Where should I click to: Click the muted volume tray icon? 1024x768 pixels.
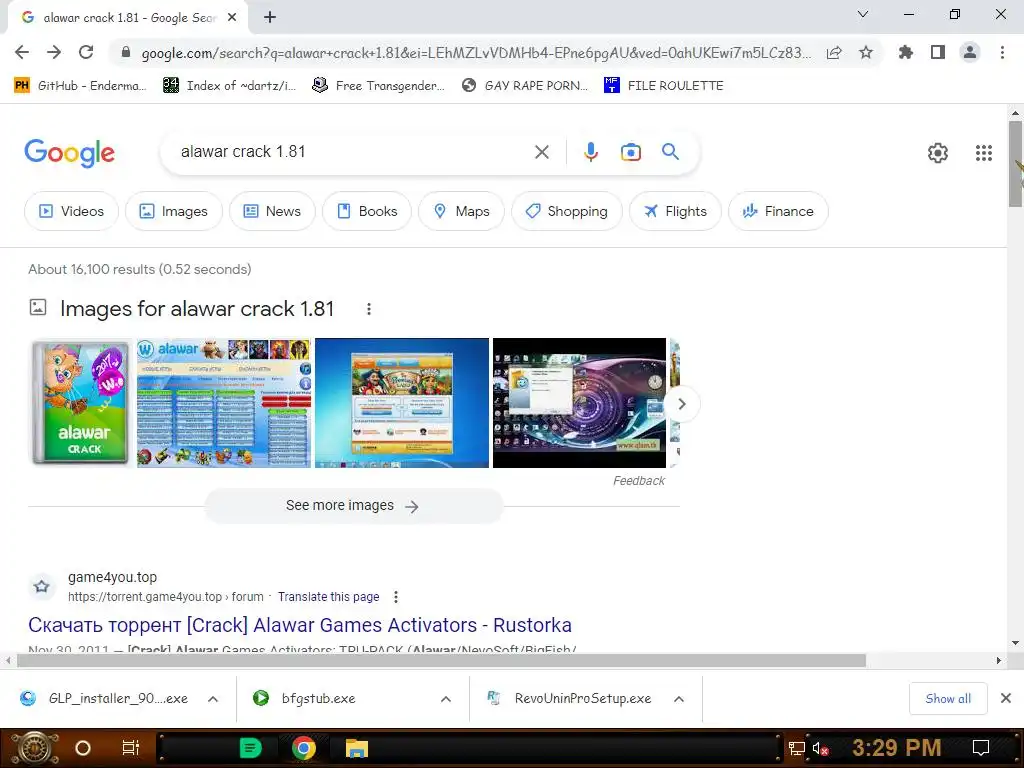point(820,748)
